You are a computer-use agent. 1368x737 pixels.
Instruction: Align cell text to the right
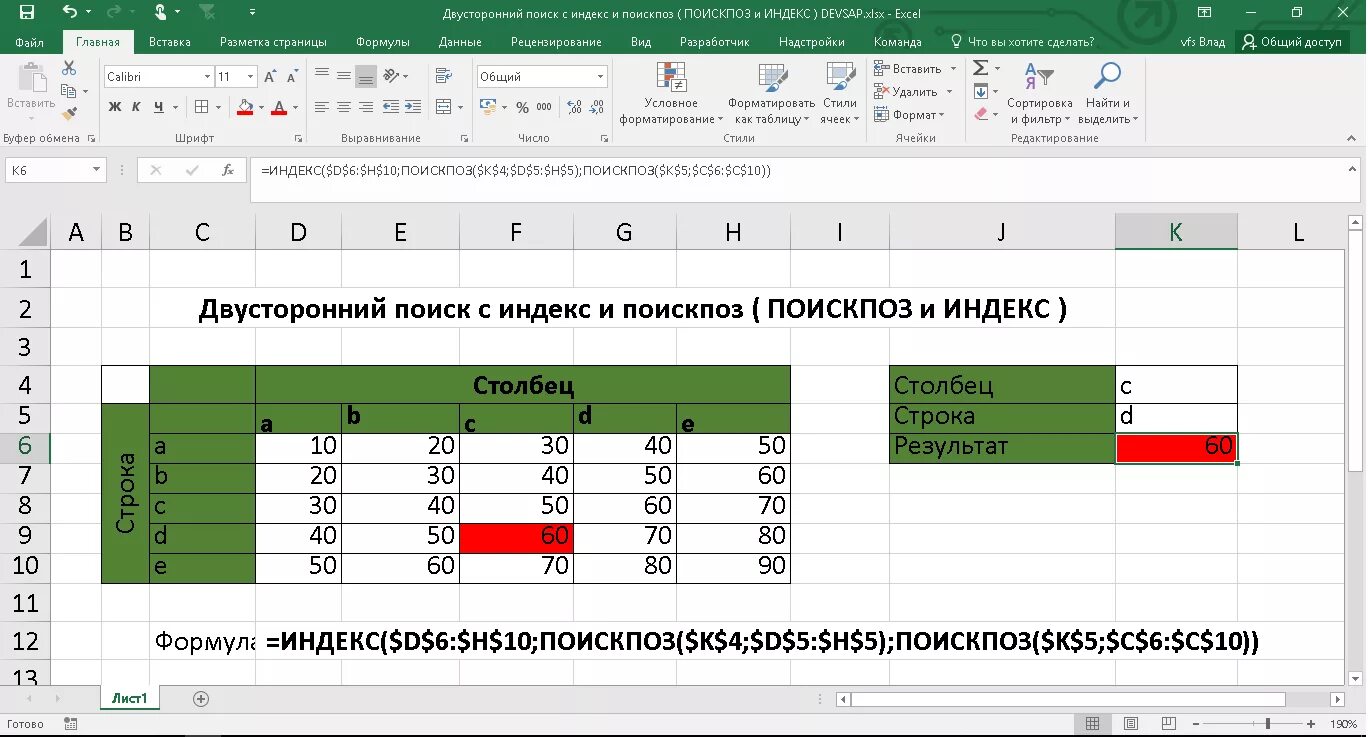point(366,107)
